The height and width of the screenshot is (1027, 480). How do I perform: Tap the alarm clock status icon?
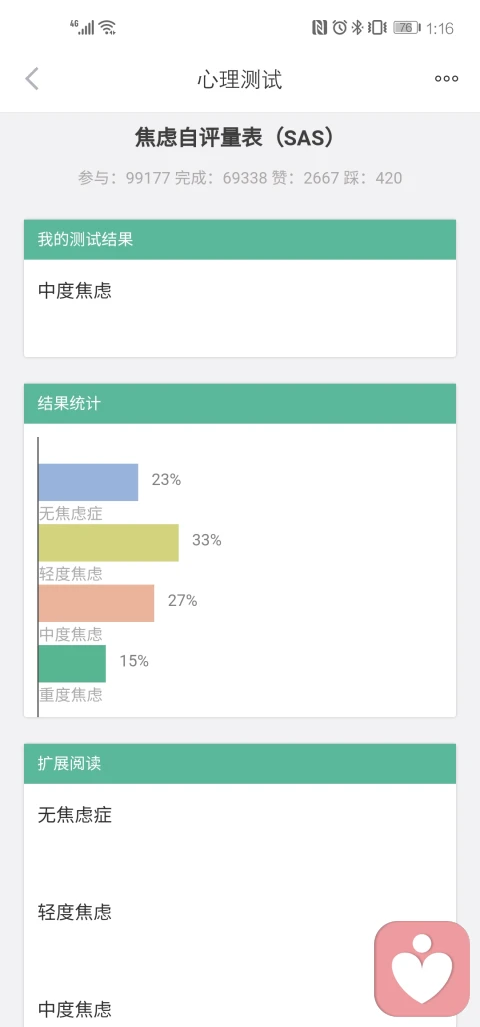[339, 28]
